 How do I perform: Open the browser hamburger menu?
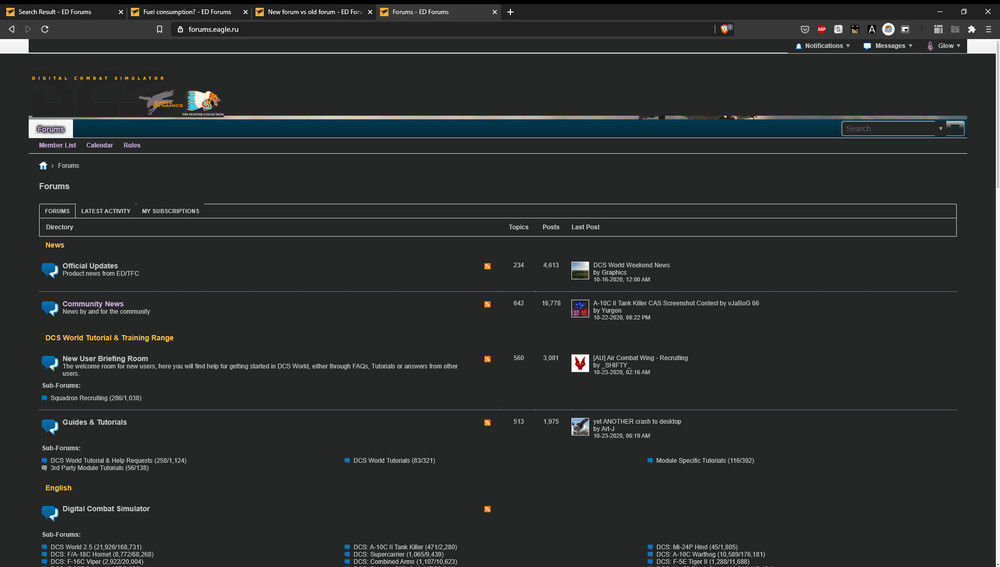pos(988,29)
